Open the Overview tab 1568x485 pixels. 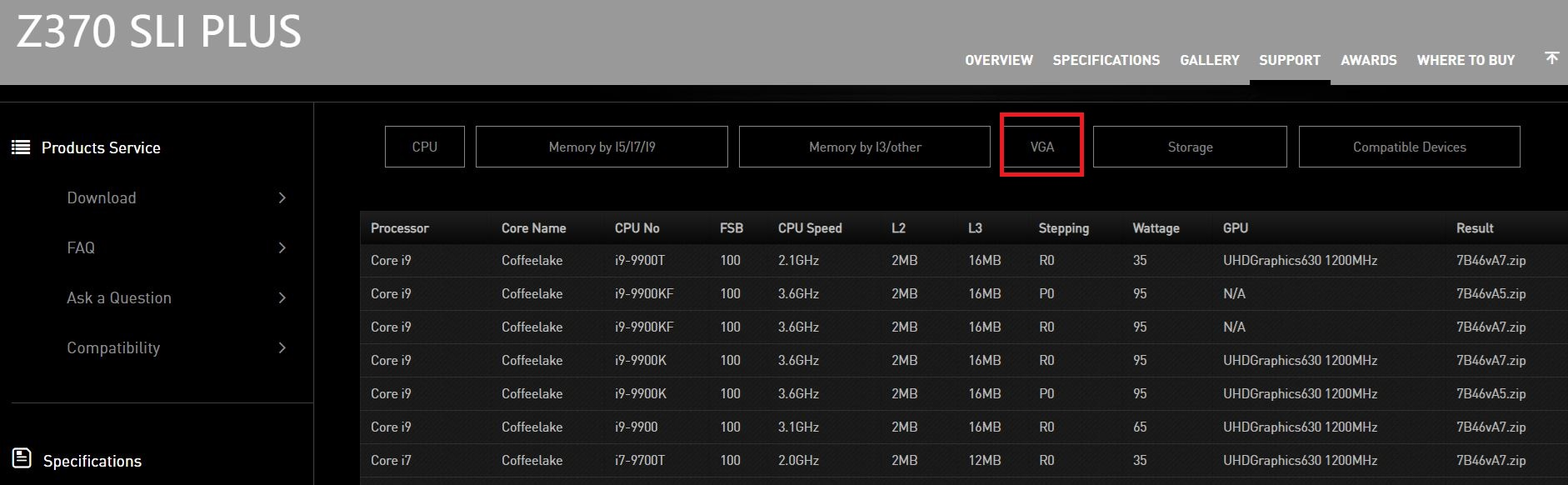(998, 60)
